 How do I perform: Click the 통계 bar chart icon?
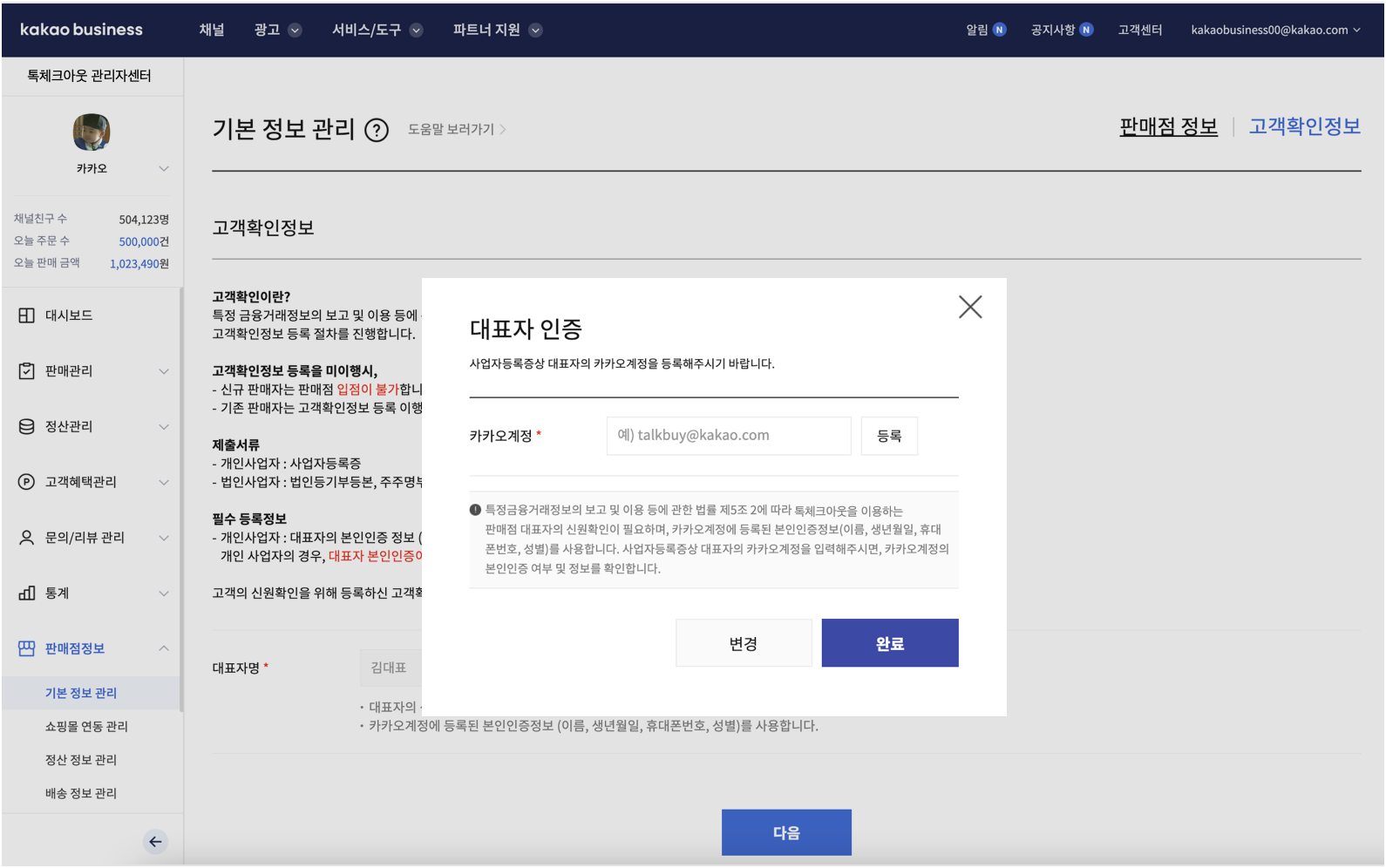(x=27, y=593)
